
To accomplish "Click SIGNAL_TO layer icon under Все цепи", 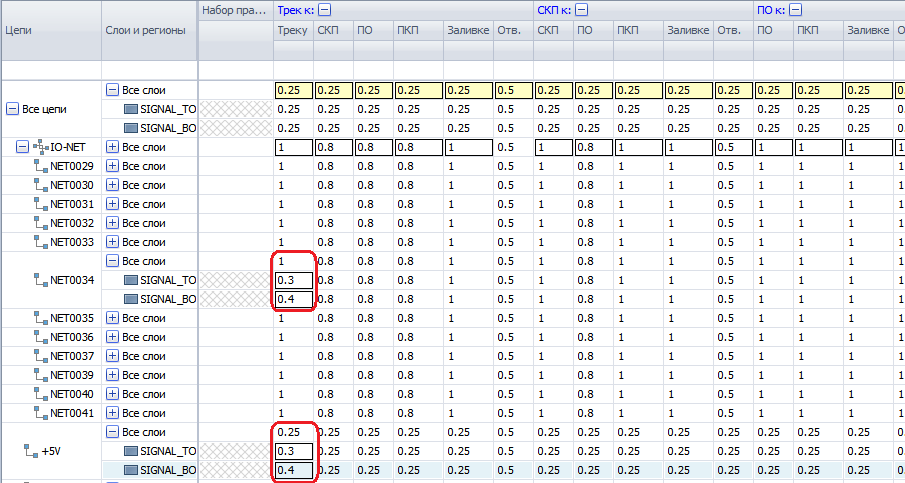I will (130, 109).
